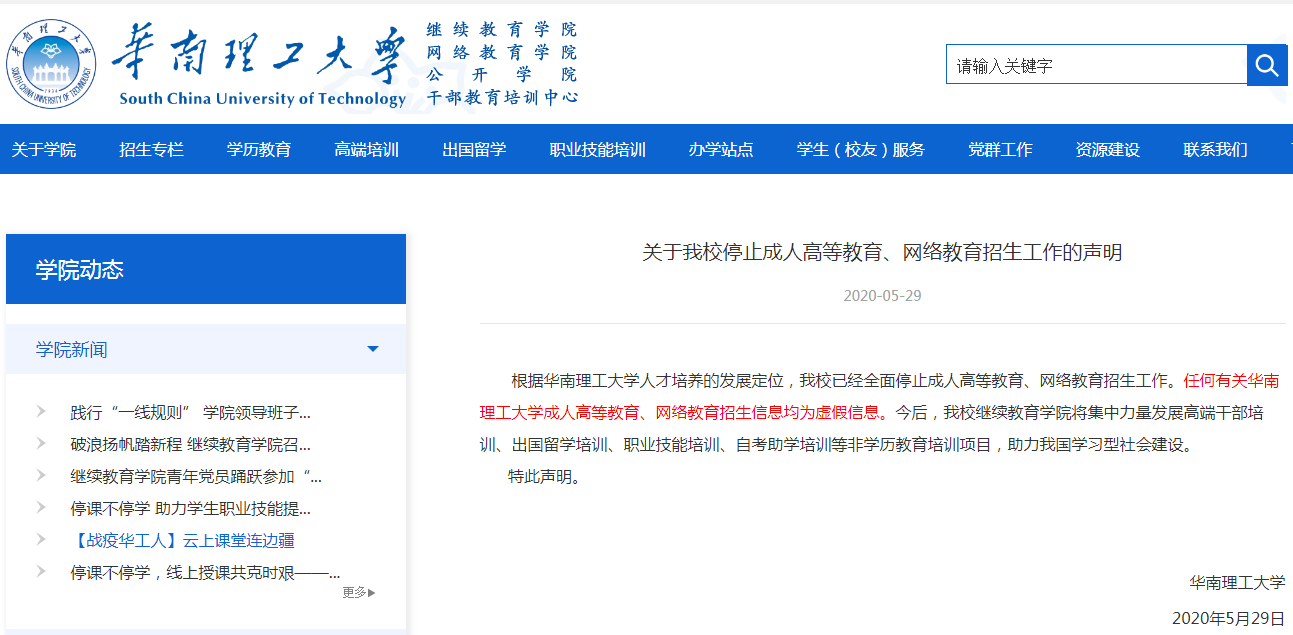Open the 职业技能培训 menu
The height and width of the screenshot is (635, 1293).
click(598, 150)
